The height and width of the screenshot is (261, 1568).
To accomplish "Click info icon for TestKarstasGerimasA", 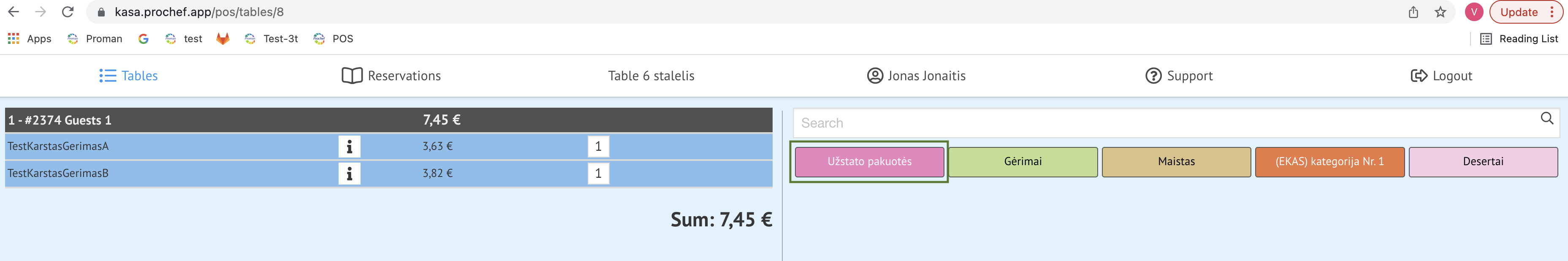I will pyautogui.click(x=349, y=147).
